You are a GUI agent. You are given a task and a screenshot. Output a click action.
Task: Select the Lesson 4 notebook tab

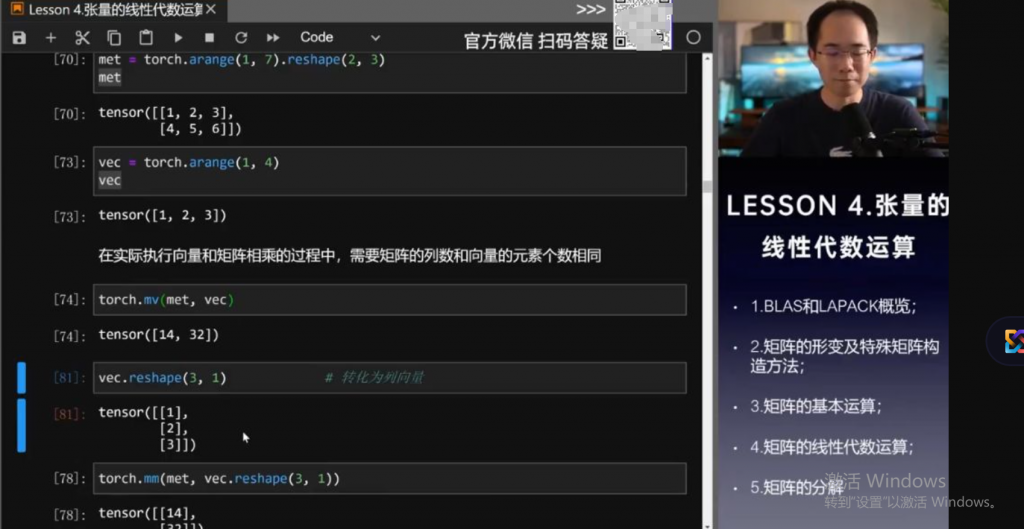pyautogui.click(x=112, y=10)
